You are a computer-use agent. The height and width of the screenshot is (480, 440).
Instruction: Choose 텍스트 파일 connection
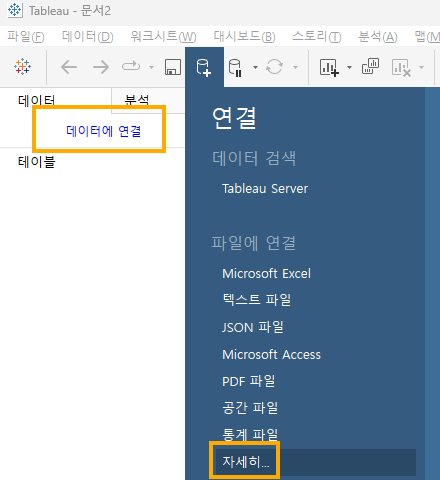[257, 300]
